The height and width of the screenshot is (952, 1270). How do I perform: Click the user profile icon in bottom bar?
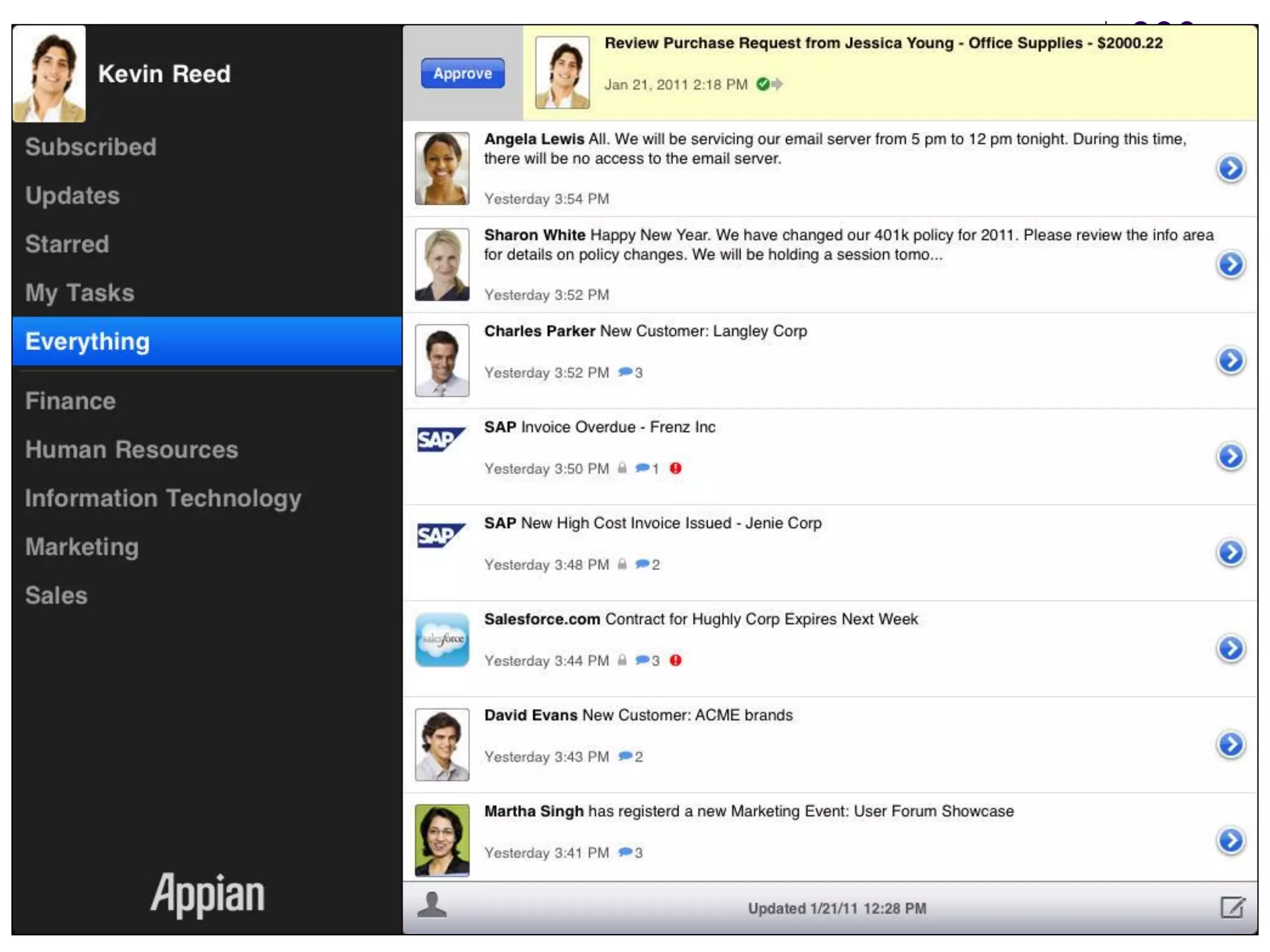[x=432, y=906]
